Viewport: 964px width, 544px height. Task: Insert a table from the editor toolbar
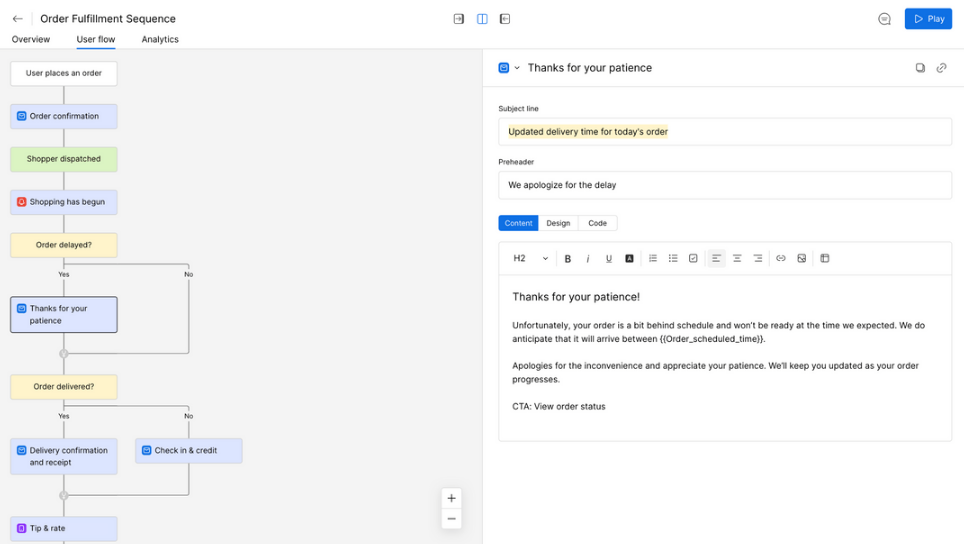click(x=825, y=258)
